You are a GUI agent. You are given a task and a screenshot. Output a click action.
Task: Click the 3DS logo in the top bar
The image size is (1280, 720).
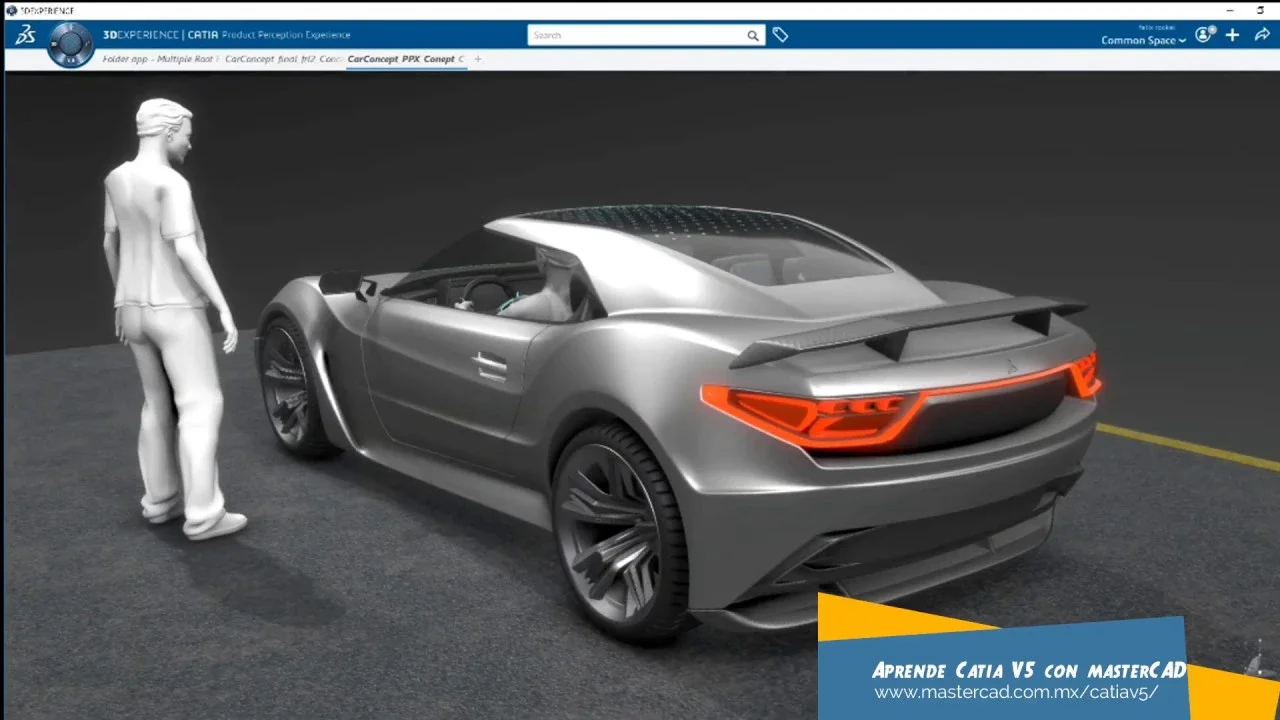[27, 35]
